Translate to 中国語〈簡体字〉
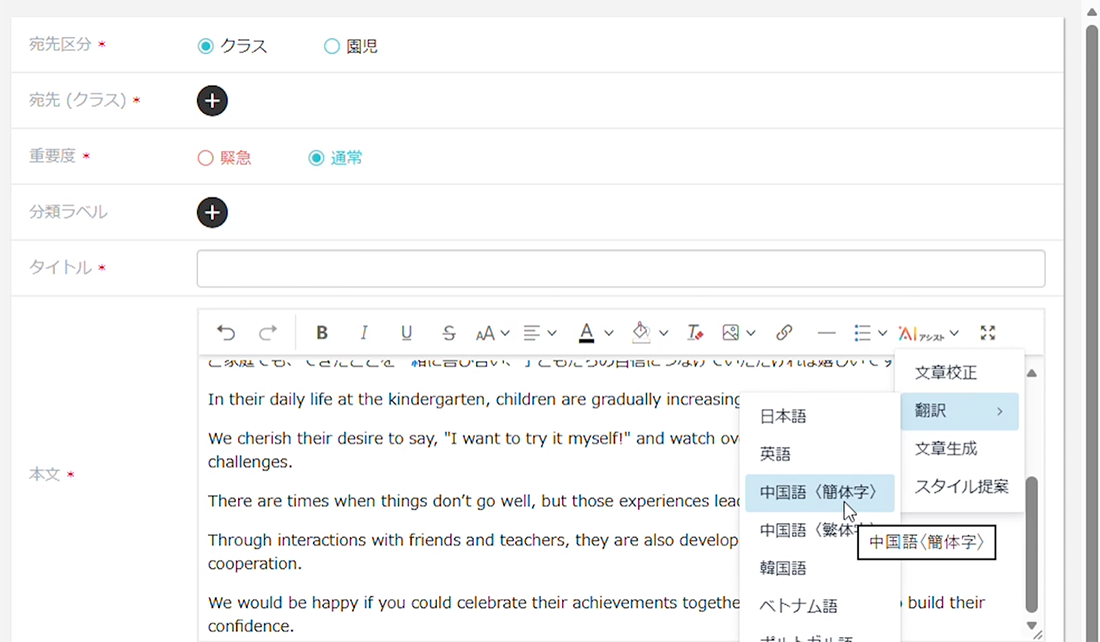The width and height of the screenshot is (1100, 642). 819,493
